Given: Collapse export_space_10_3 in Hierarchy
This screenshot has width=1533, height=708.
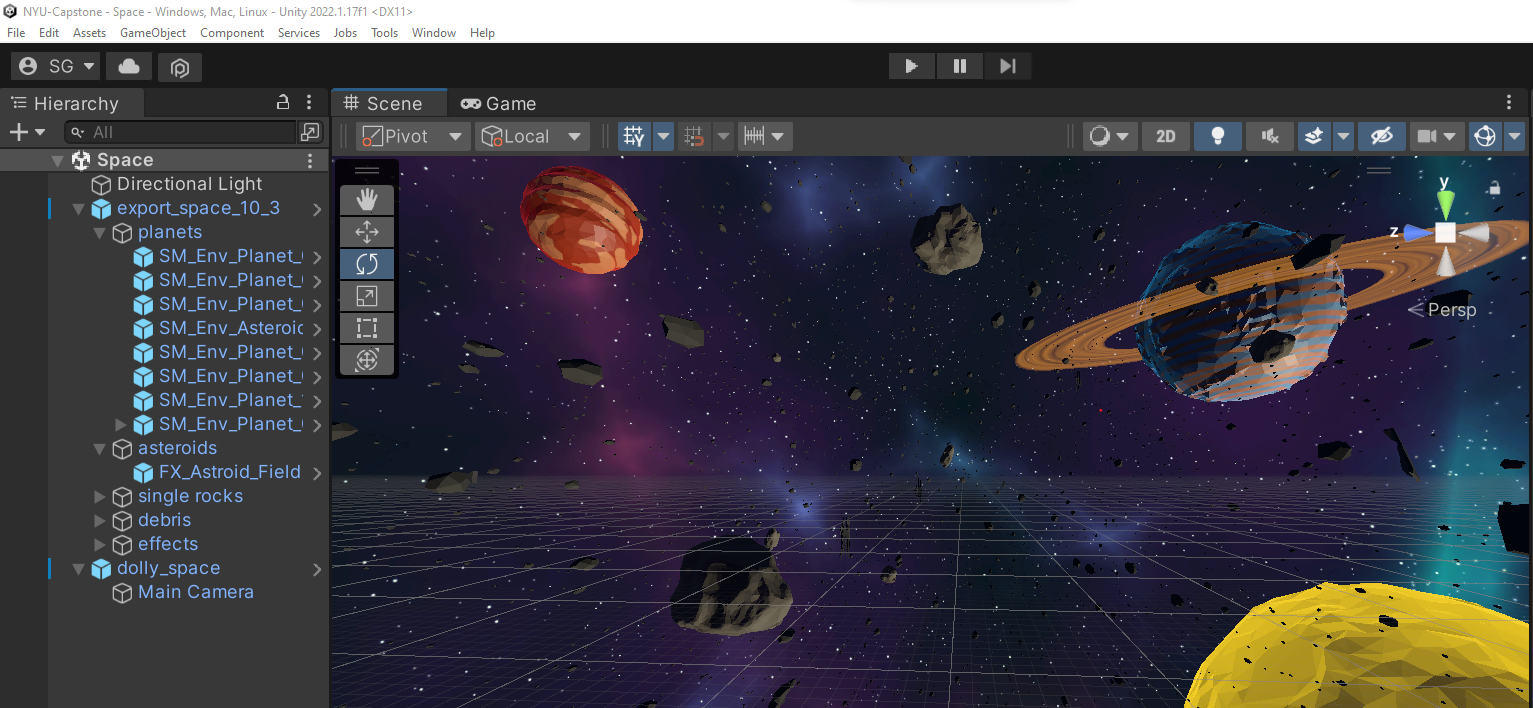Looking at the screenshot, I should (78, 209).
